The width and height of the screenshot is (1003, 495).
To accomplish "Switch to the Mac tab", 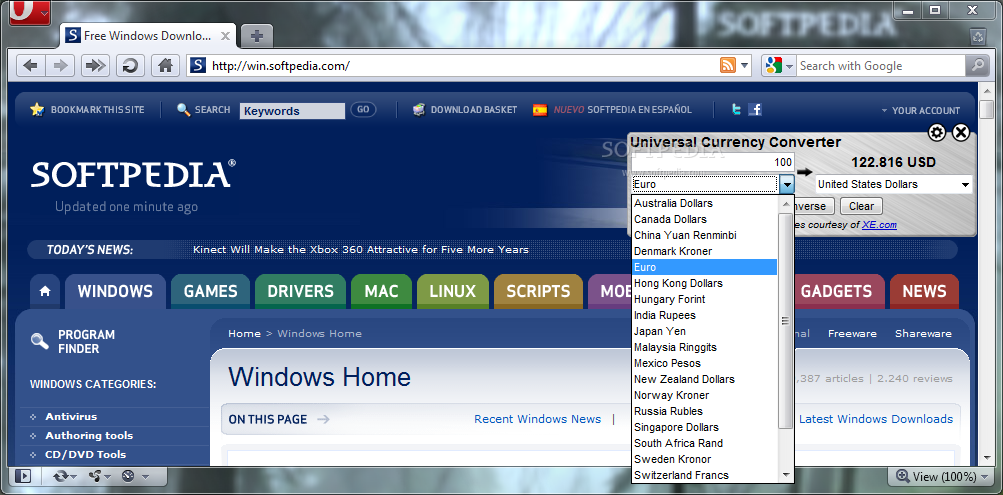I will [381, 292].
